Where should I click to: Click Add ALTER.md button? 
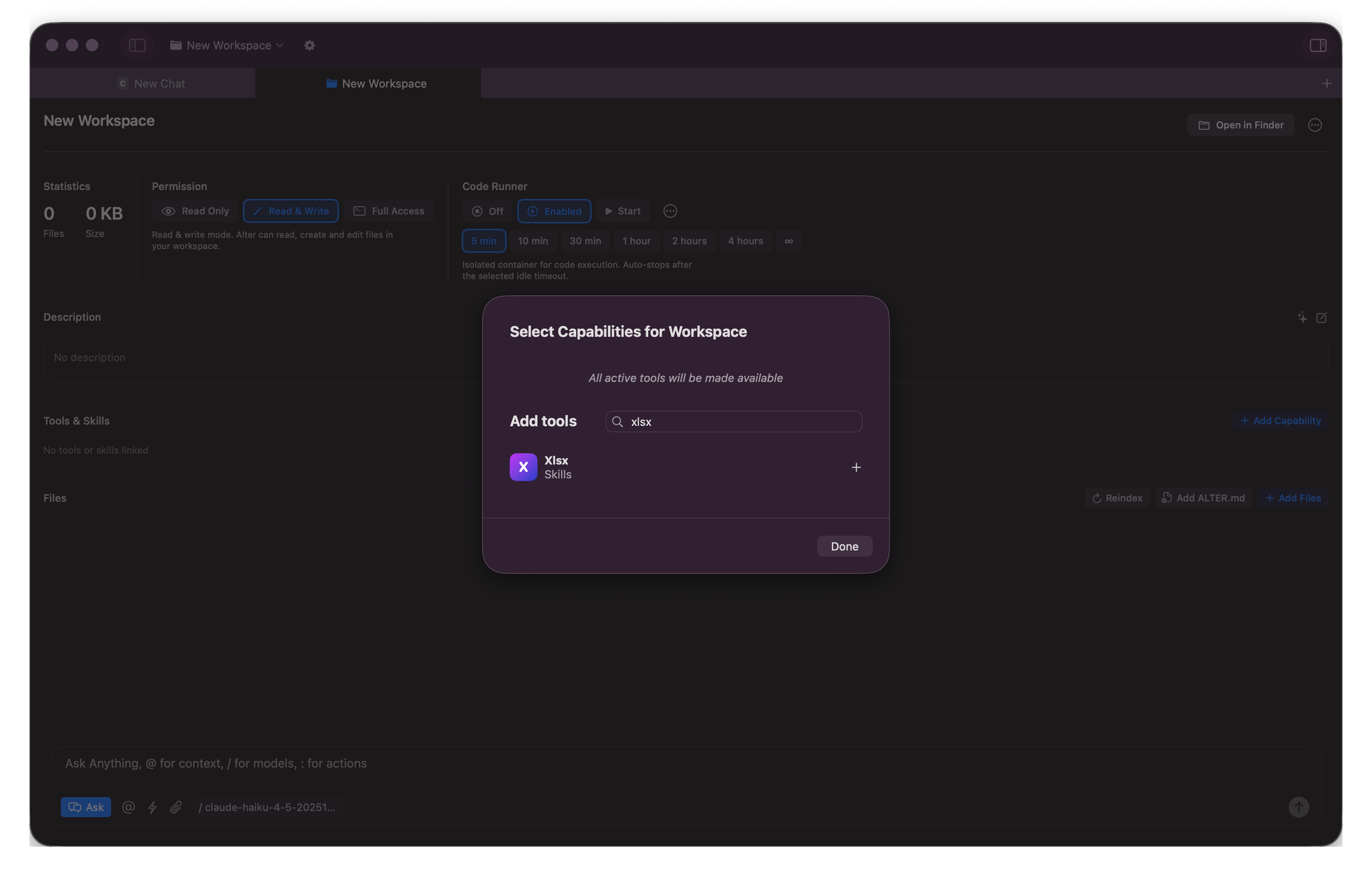pos(1203,498)
